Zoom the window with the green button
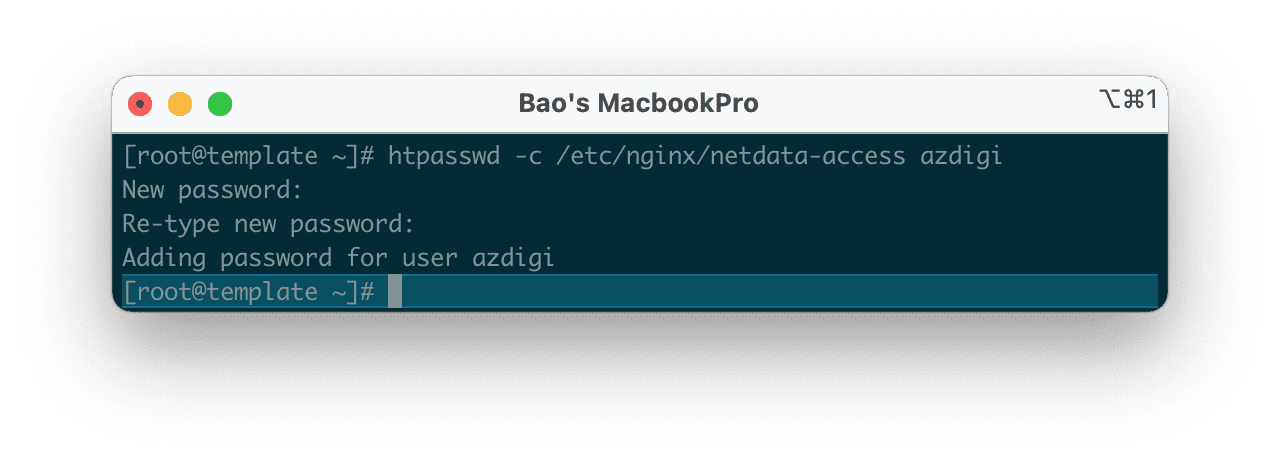This screenshot has width=1280, height=460. click(219, 103)
